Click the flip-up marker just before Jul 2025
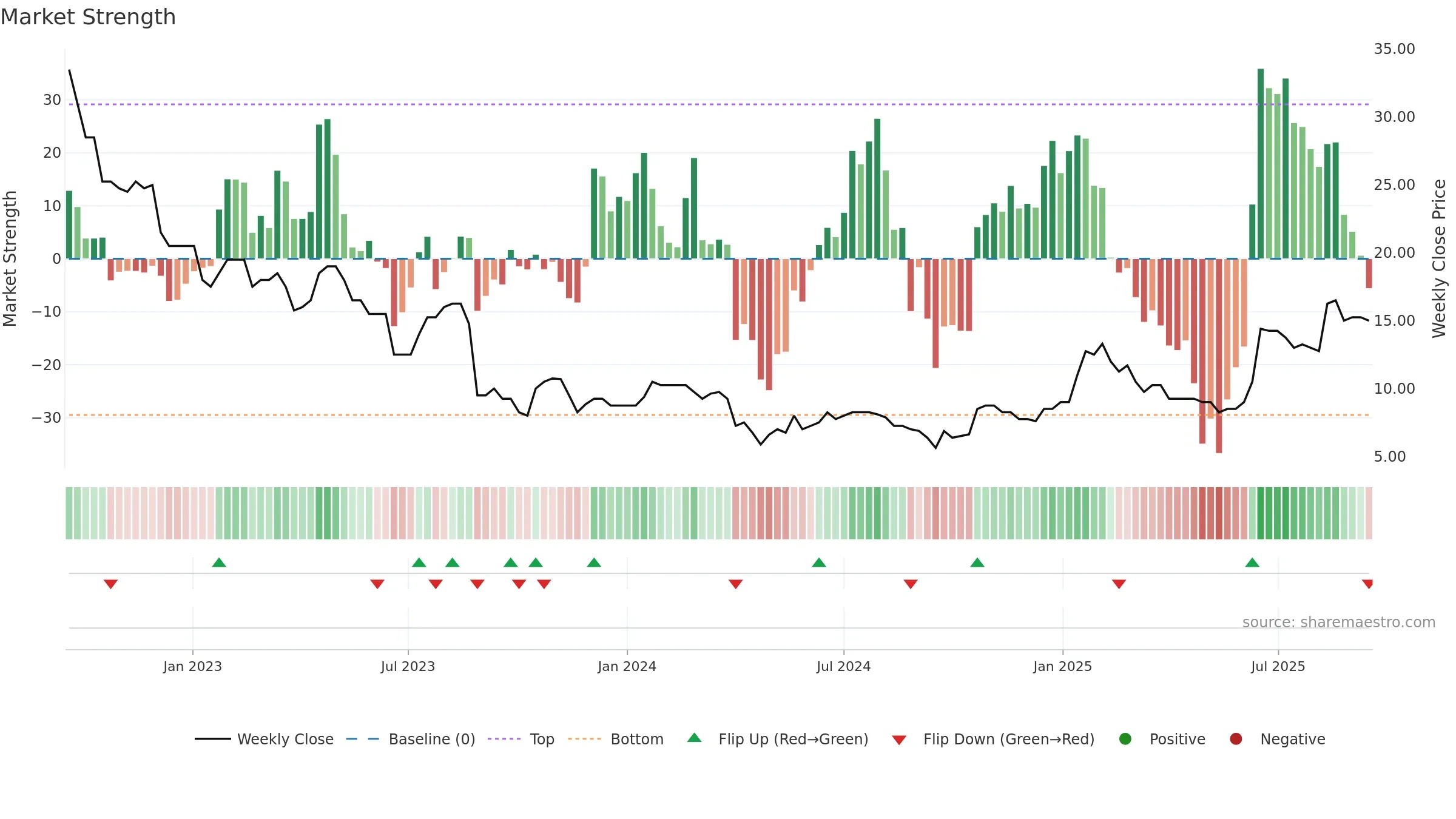 pos(1252,562)
